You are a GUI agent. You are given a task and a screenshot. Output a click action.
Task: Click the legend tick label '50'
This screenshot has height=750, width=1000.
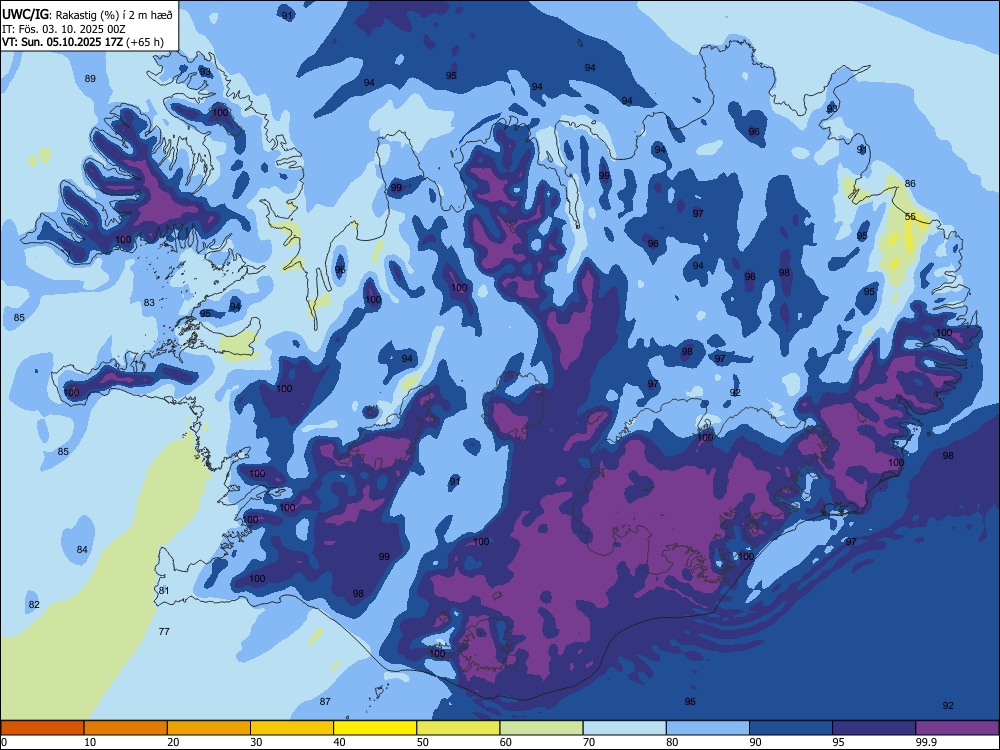(423, 742)
